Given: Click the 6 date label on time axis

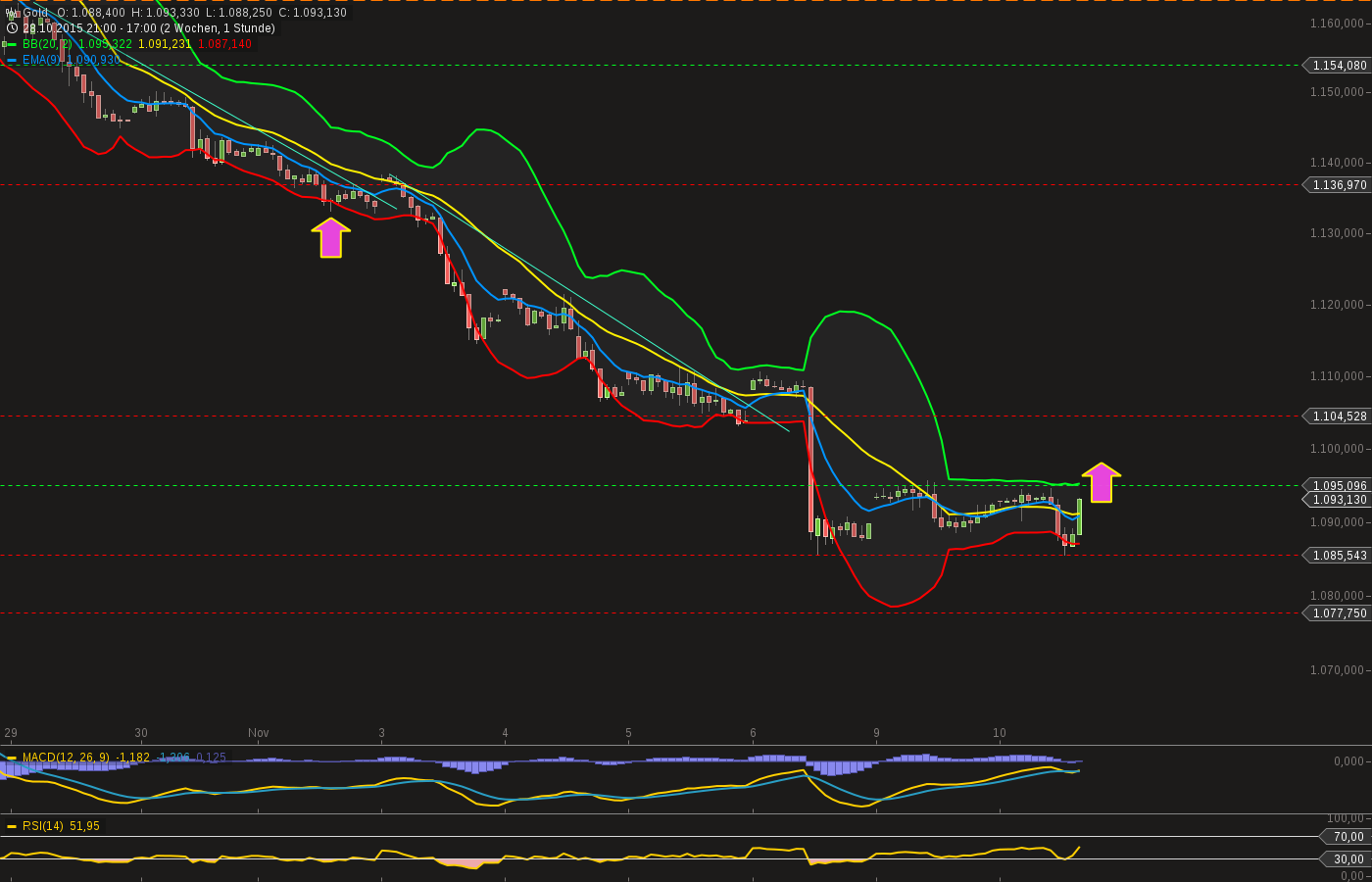Looking at the screenshot, I should (x=753, y=733).
